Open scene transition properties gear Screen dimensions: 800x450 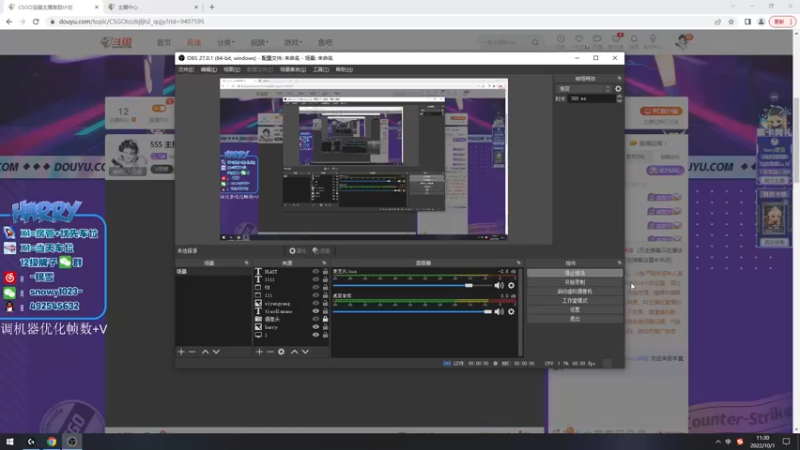(618, 89)
